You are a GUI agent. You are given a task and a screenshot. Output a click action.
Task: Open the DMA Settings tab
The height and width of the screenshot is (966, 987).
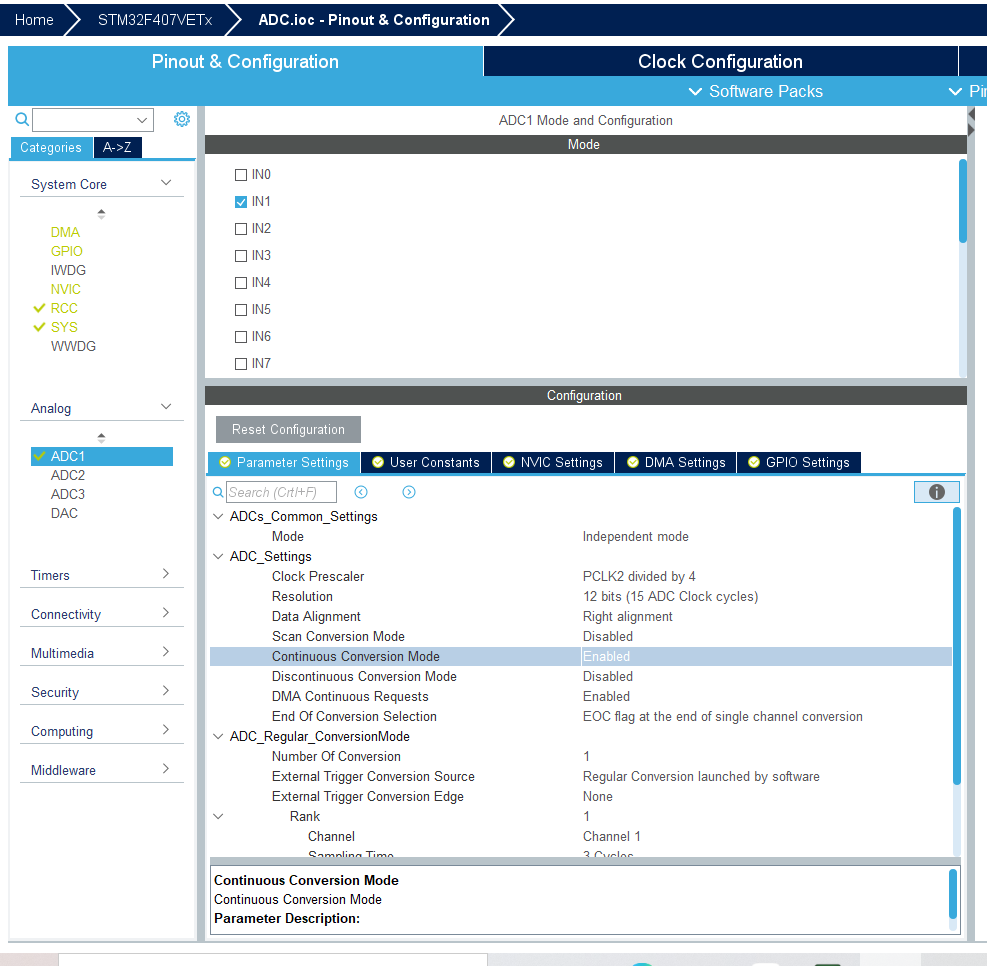click(x=676, y=463)
